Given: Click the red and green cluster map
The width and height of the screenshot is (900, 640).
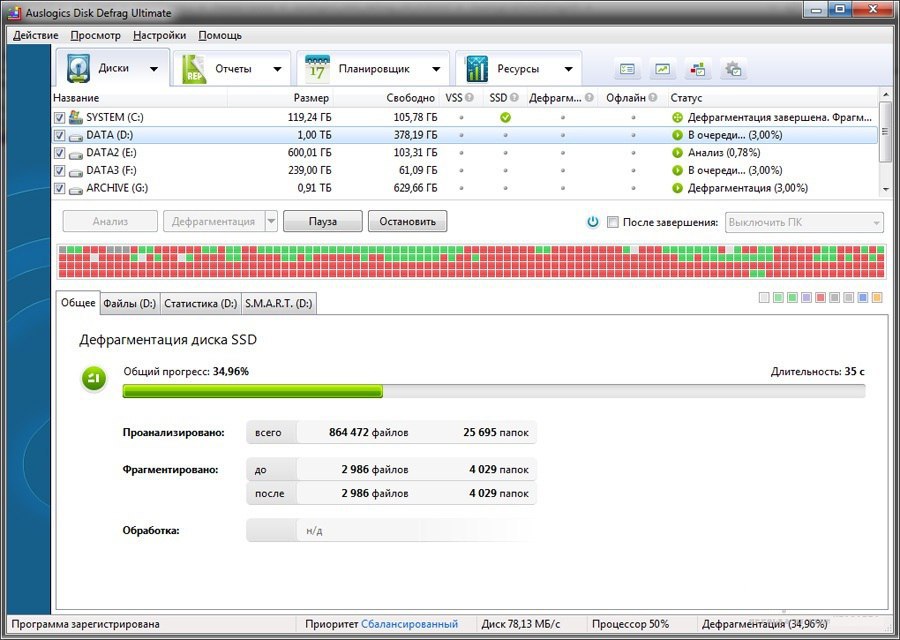Looking at the screenshot, I should (x=471, y=261).
